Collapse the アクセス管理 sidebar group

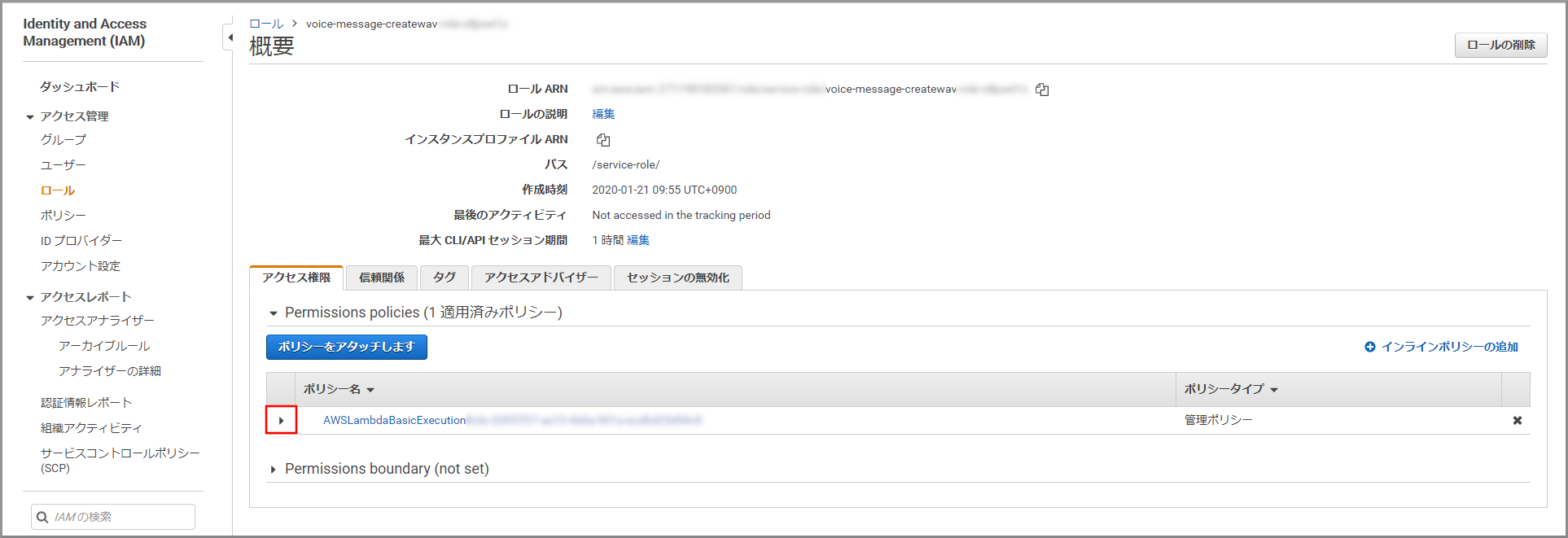30,117
